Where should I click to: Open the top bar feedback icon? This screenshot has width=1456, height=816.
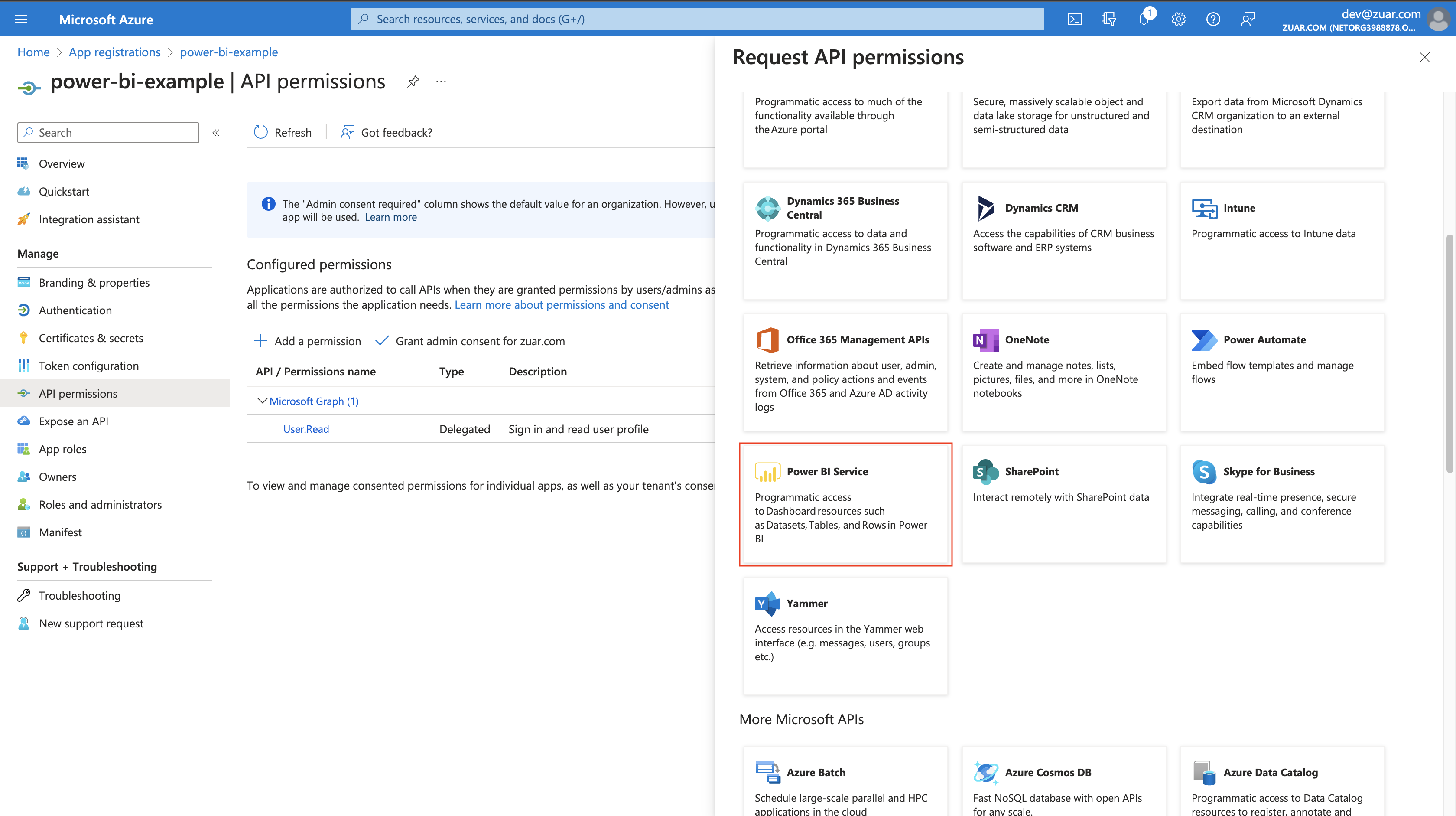pyautogui.click(x=1248, y=19)
